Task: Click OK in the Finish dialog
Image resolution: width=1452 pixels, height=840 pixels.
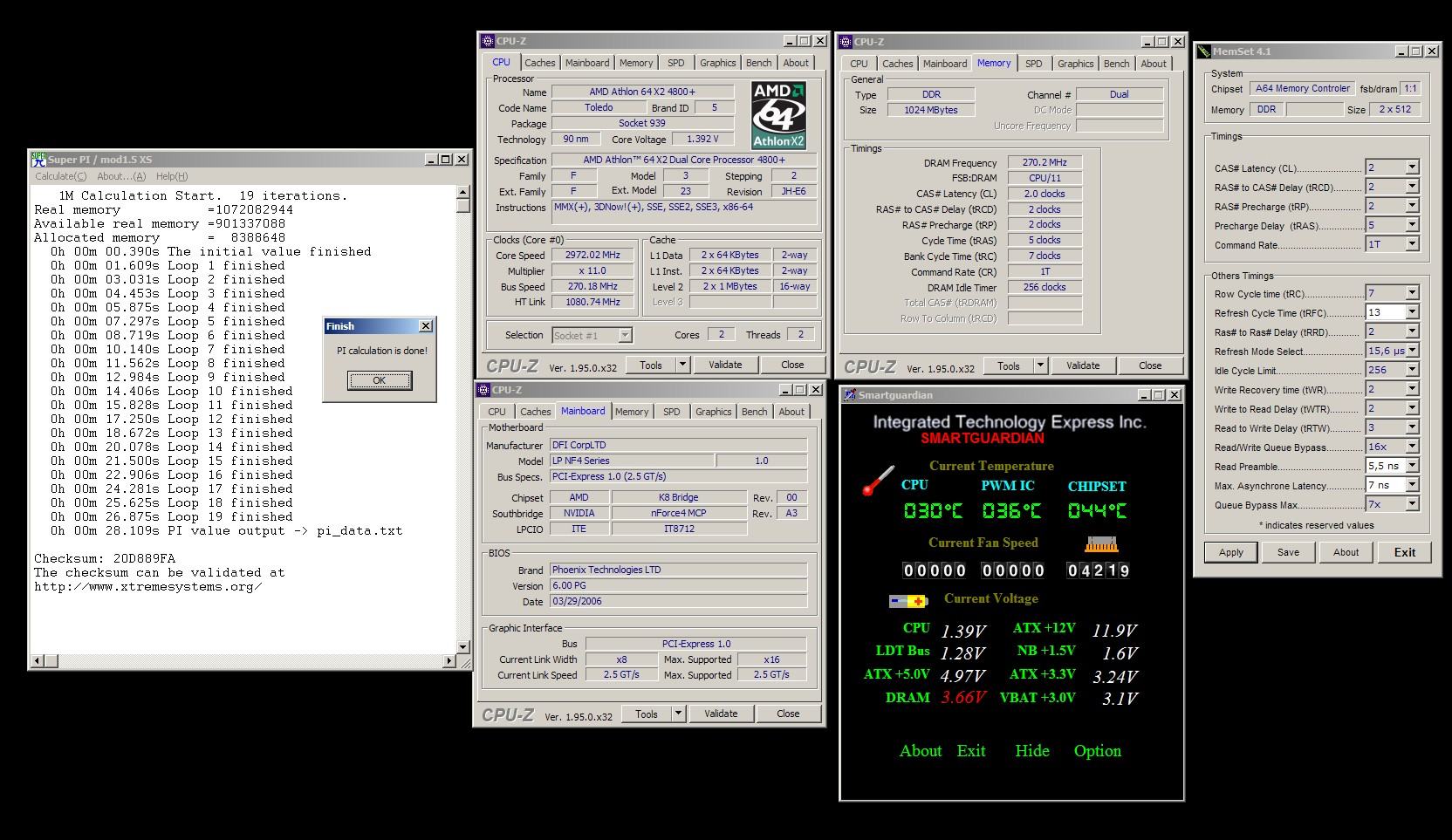Action: (x=380, y=380)
